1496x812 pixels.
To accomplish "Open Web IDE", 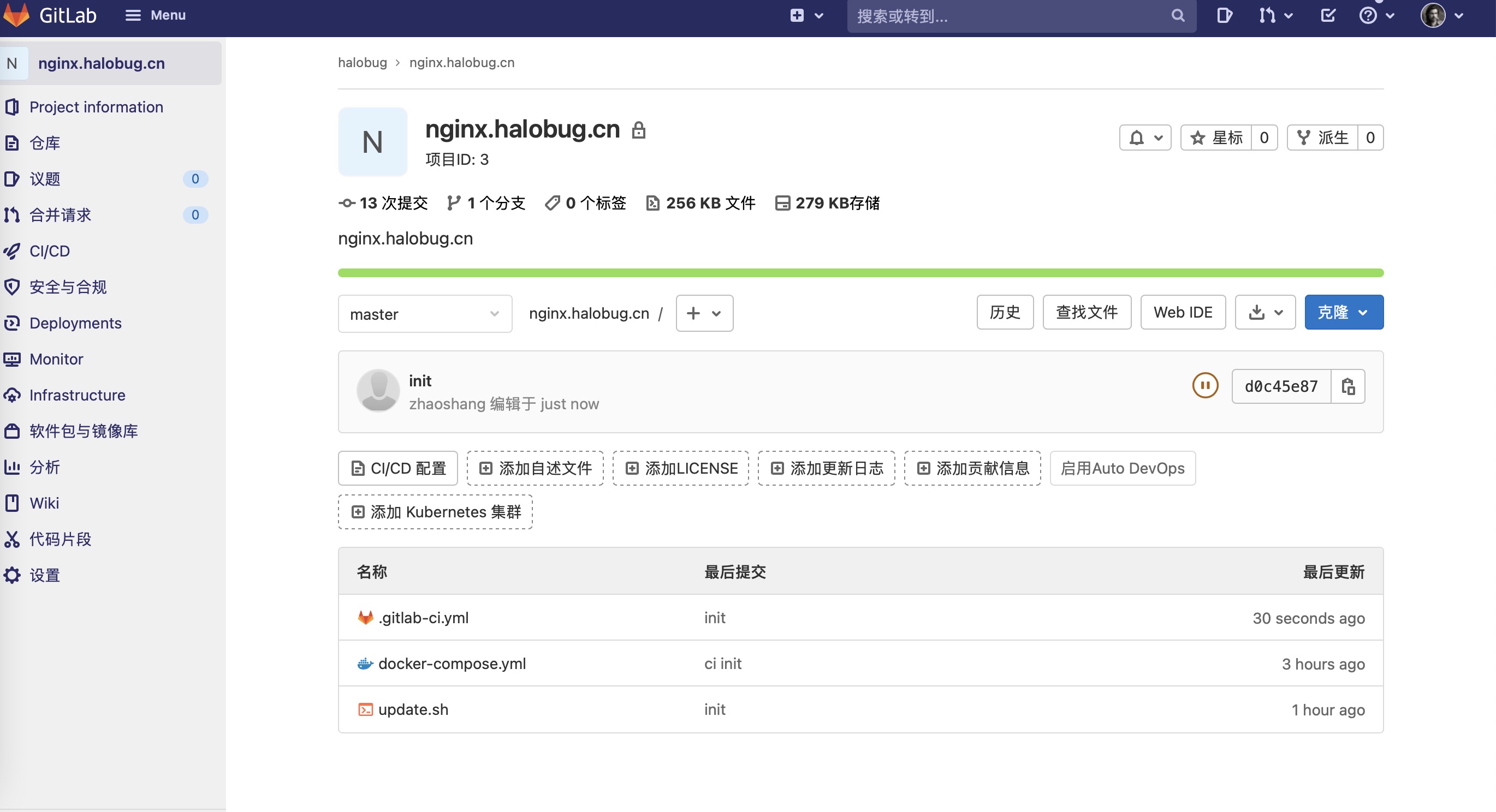I will pos(1183,312).
